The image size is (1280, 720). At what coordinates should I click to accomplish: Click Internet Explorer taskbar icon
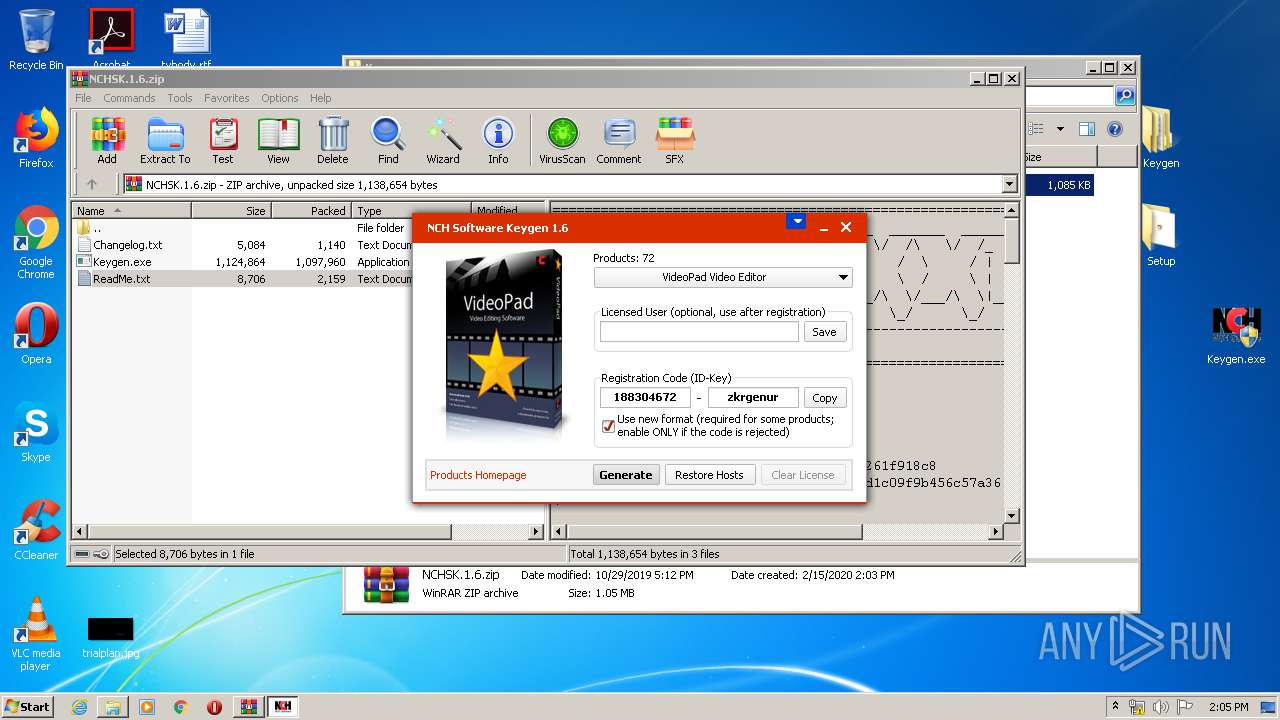pyautogui.click(x=79, y=707)
